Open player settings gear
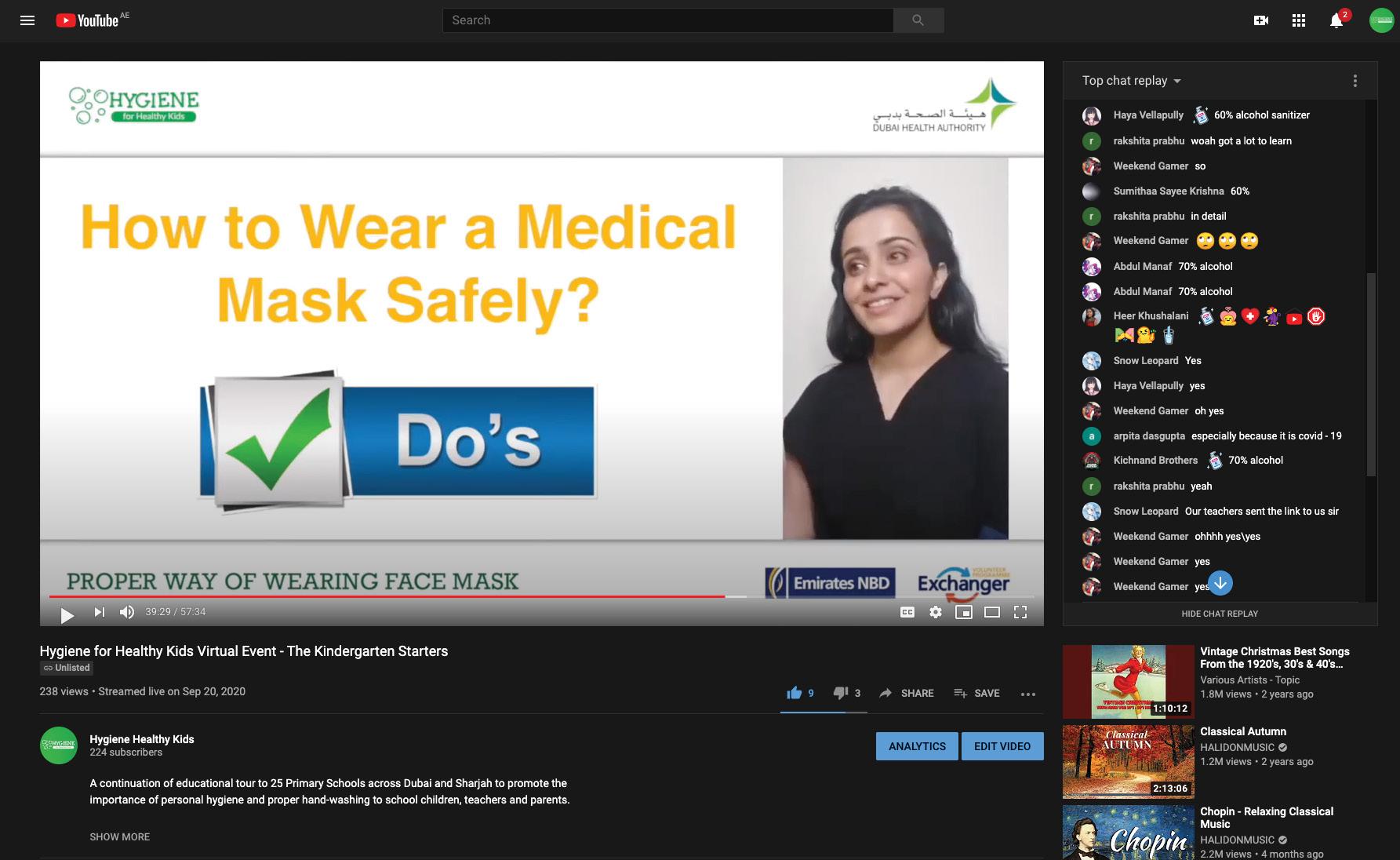 tap(936, 612)
